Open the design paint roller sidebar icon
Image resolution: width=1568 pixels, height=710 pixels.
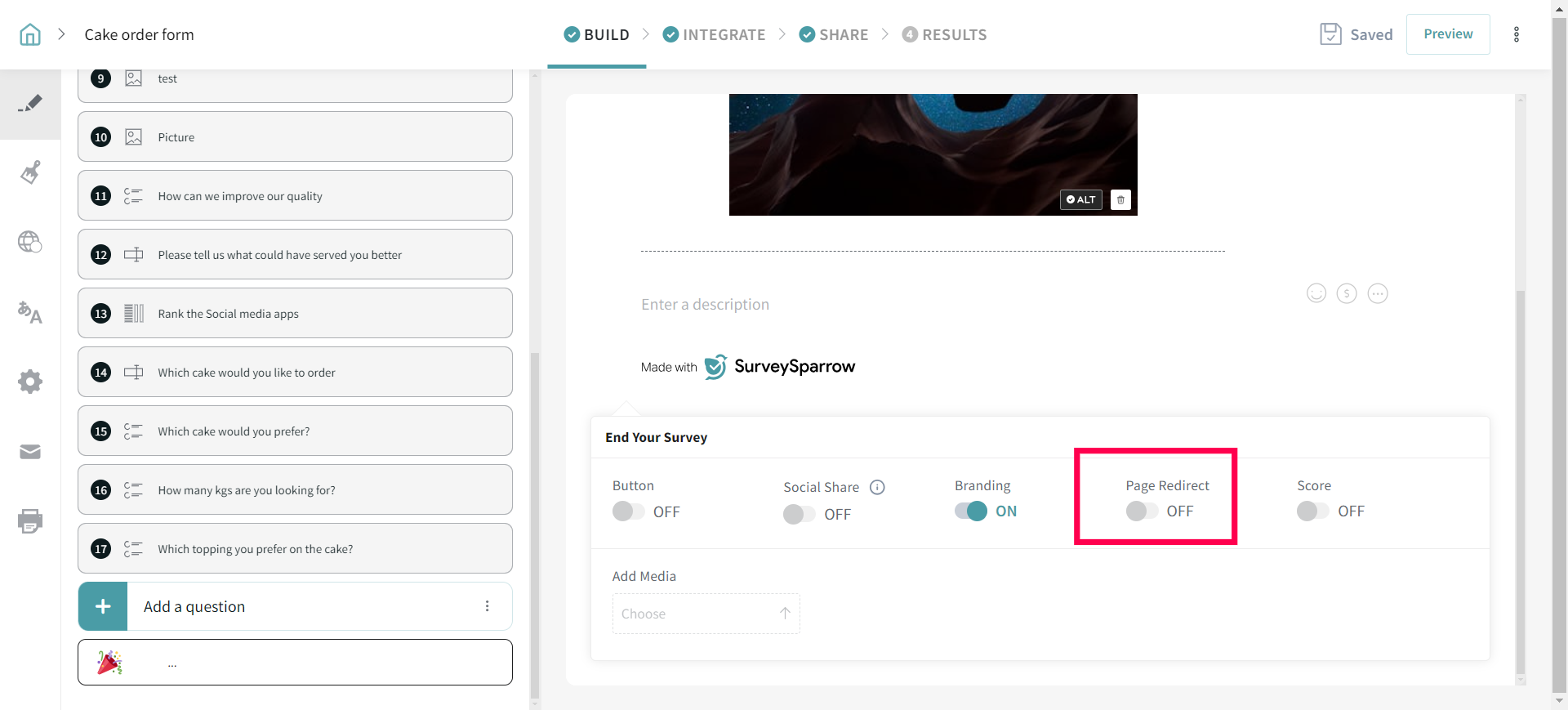point(30,172)
